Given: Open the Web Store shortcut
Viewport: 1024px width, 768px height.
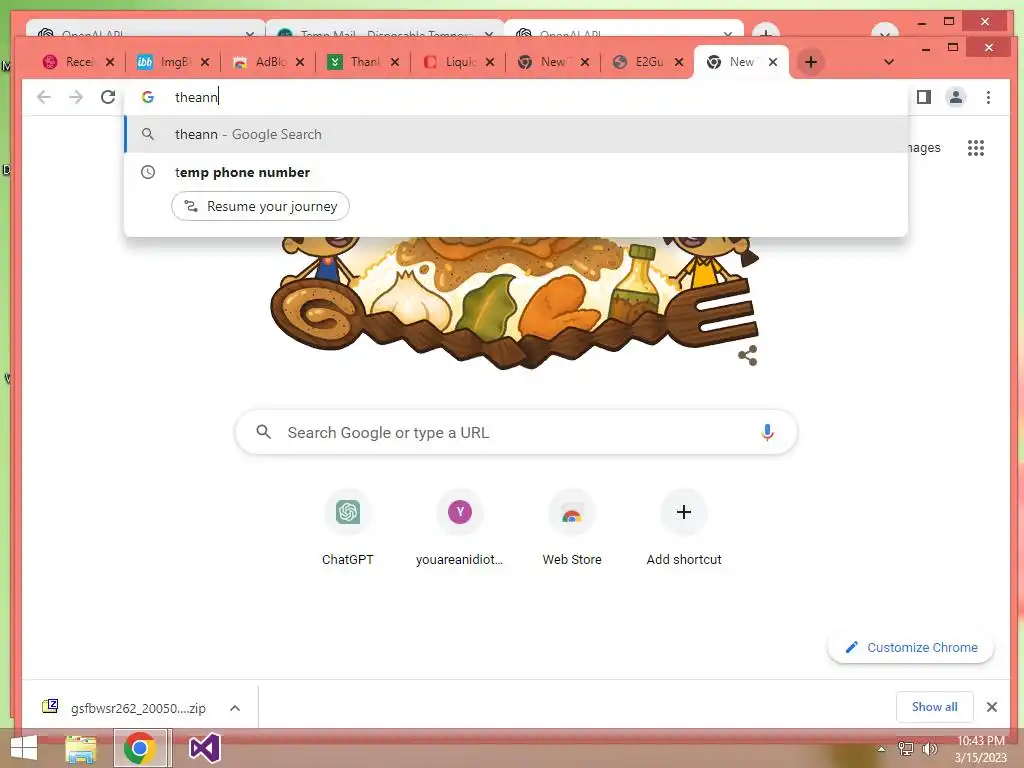Looking at the screenshot, I should (572, 526).
